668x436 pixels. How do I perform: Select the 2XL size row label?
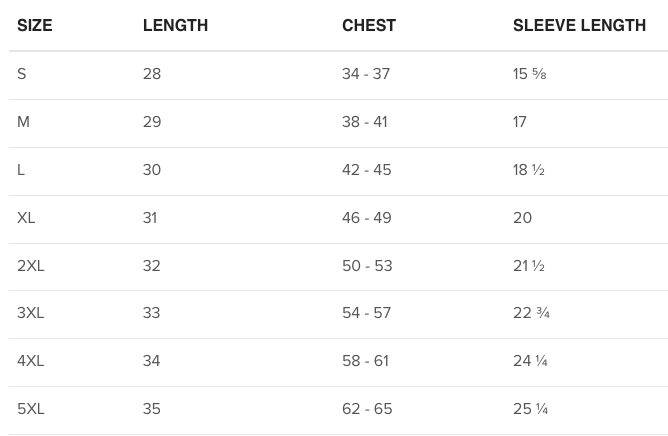point(31,266)
